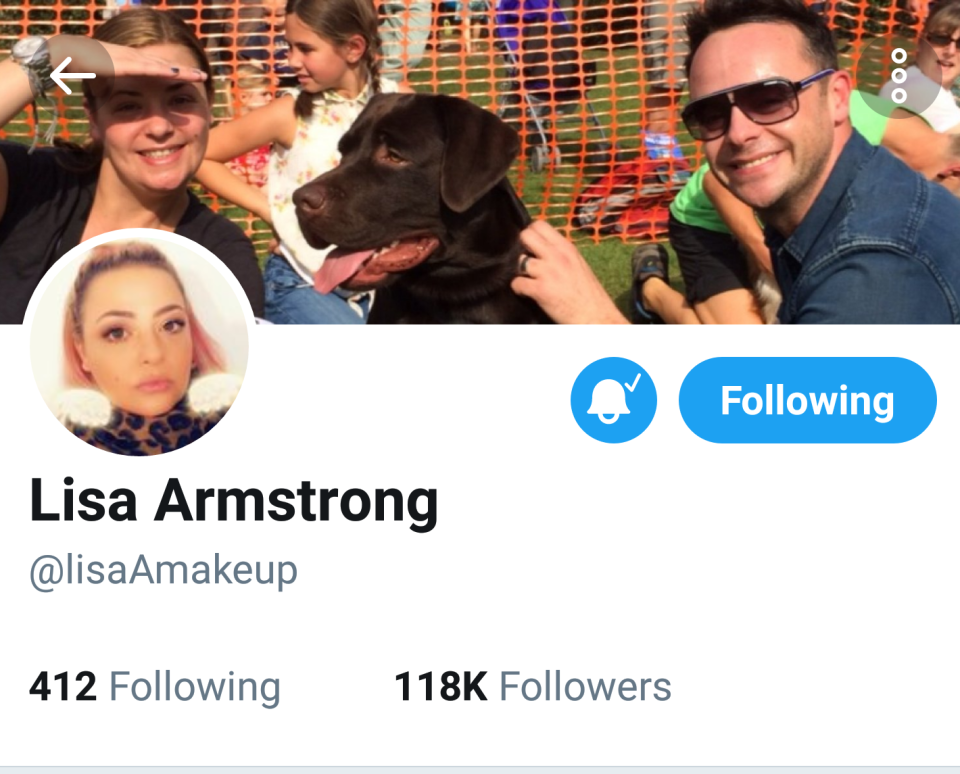
Task: Toggle tweet notifications with the bell icon
Action: tap(613, 400)
